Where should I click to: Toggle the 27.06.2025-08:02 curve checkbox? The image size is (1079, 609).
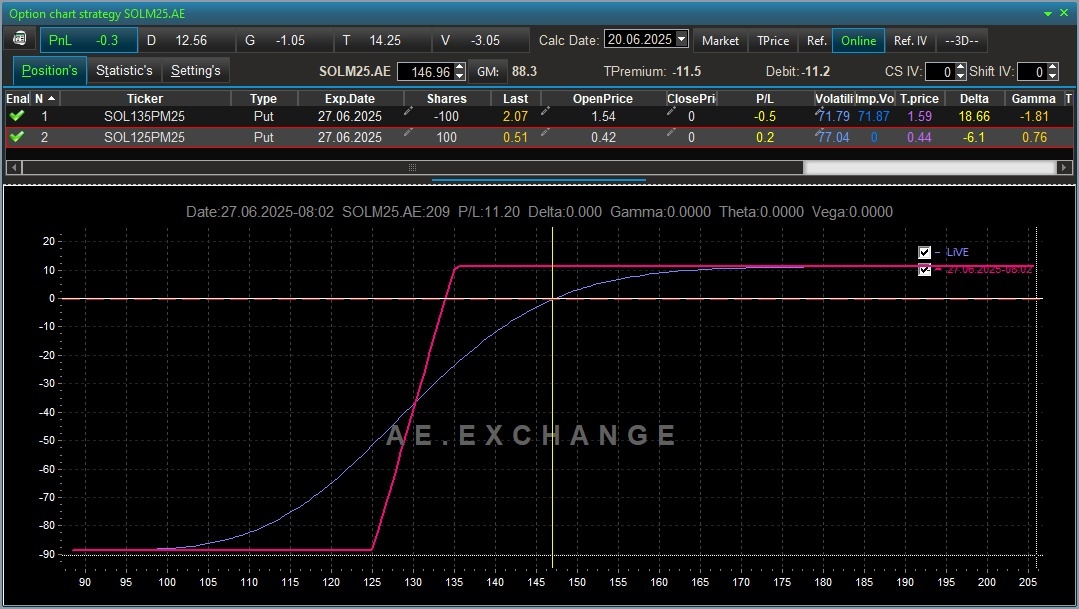924,270
